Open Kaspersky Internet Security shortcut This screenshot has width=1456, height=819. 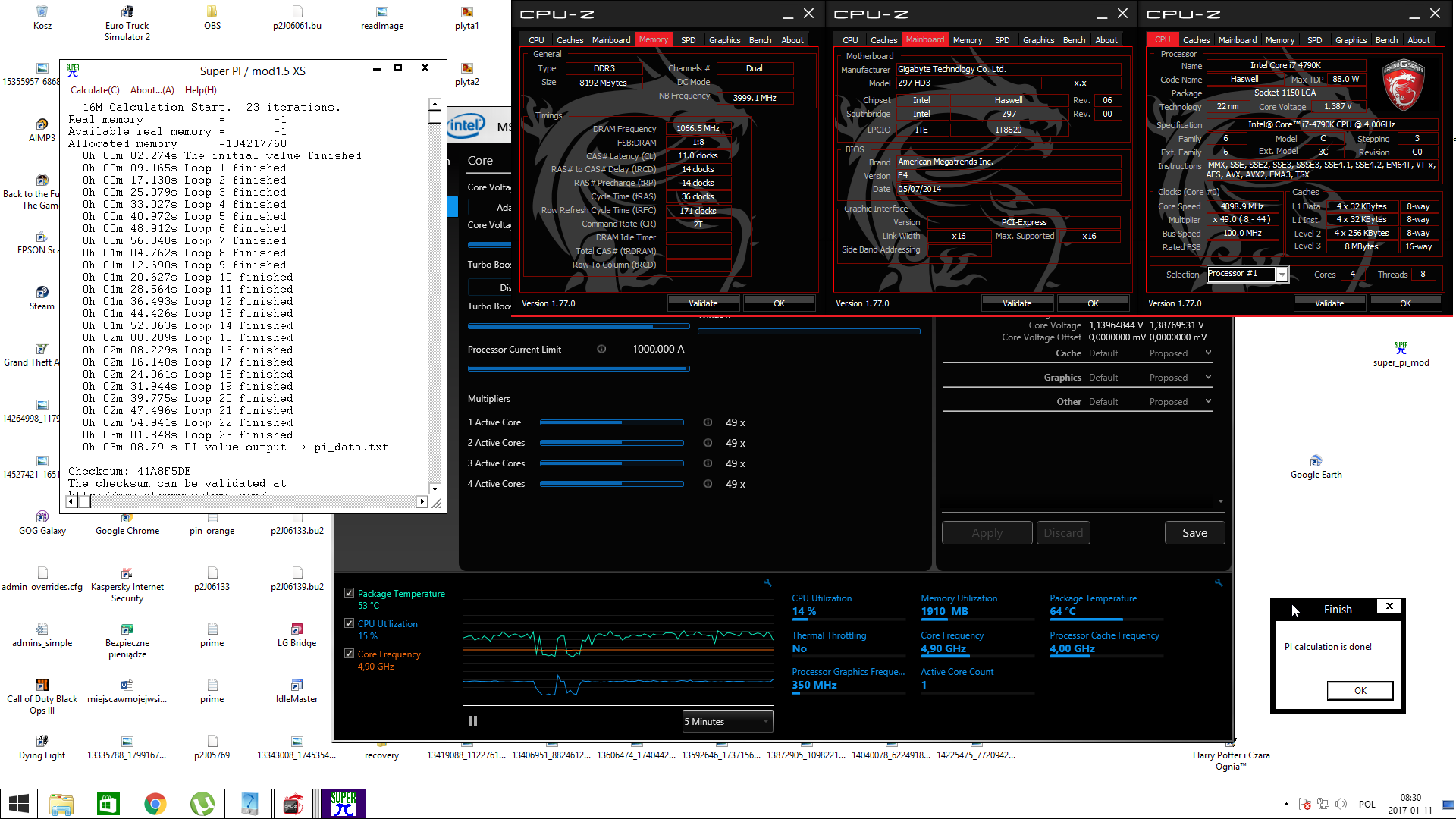pos(127,584)
